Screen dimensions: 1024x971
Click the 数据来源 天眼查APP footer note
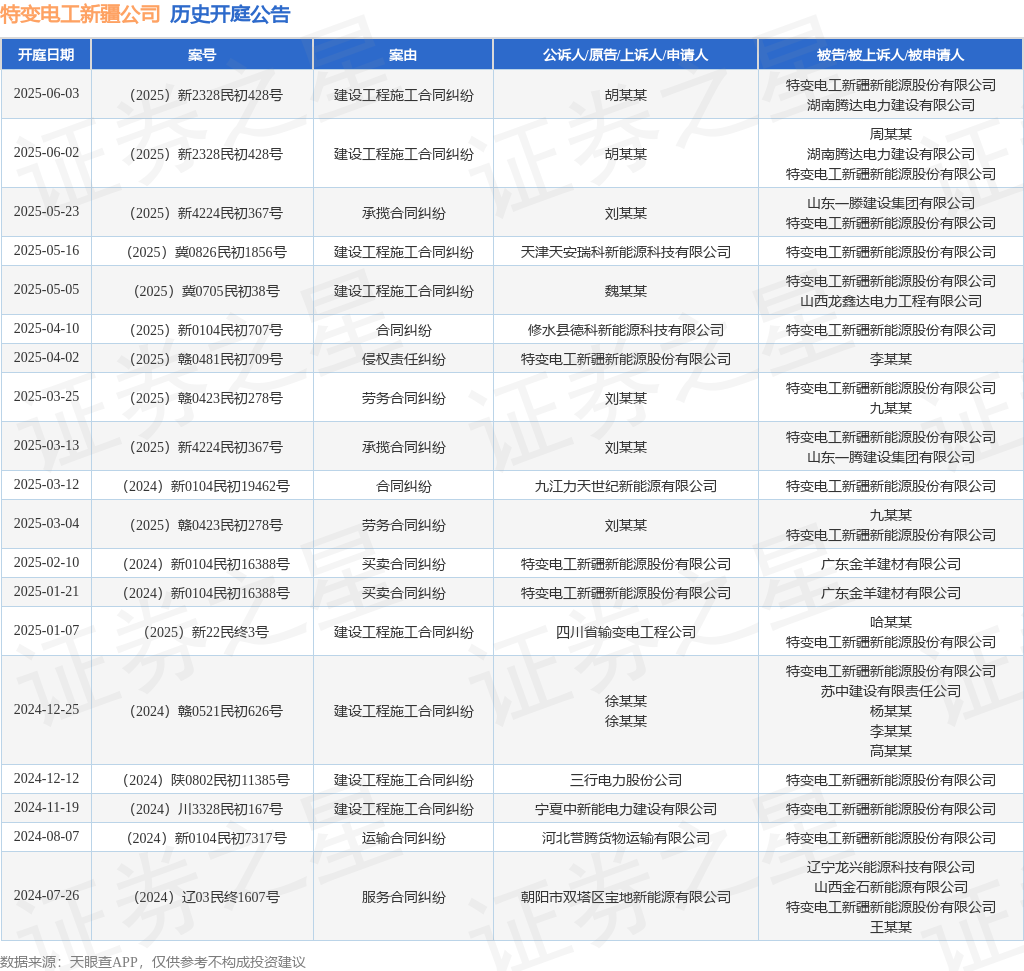152,962
